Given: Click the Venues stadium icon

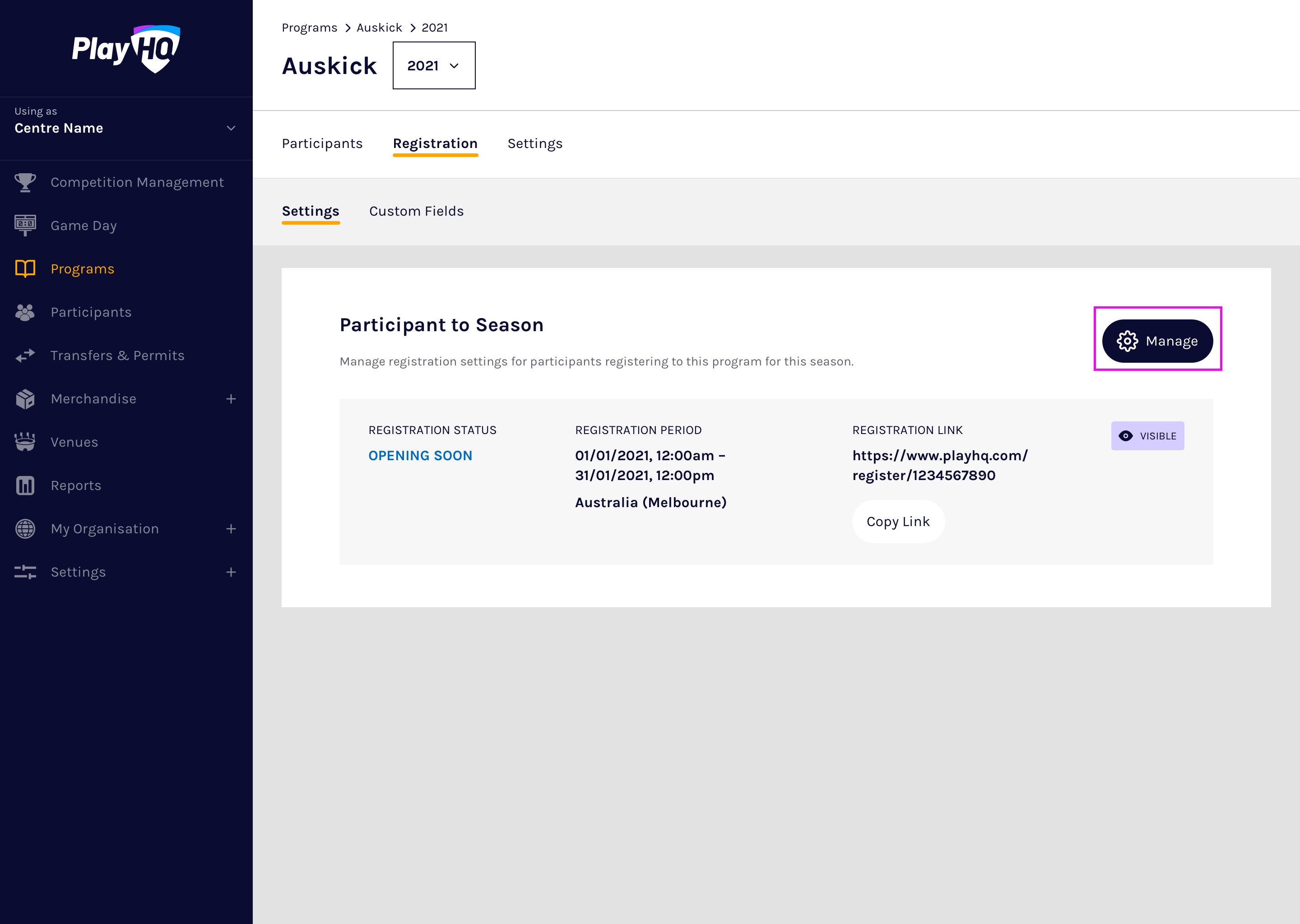Looking at the screenshot, I should click(25, 442).
